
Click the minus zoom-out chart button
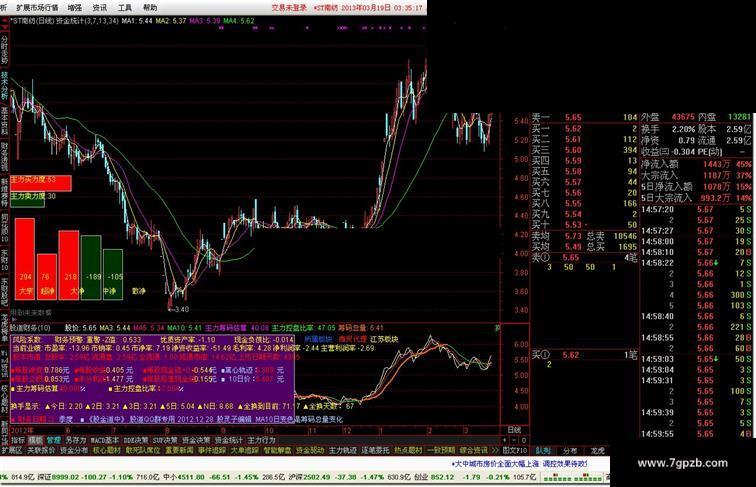[514, 440]
